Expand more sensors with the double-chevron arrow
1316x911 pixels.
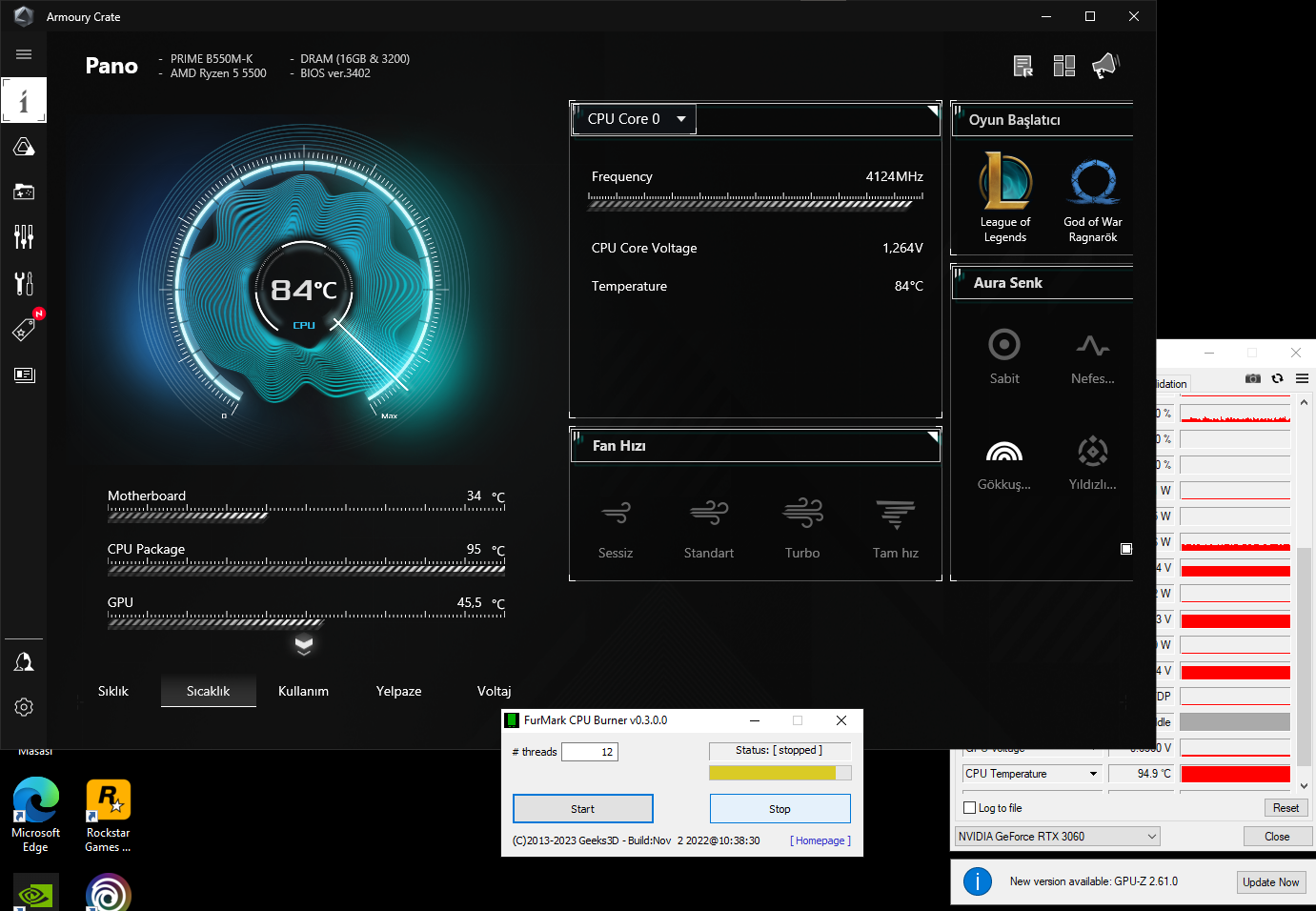(304, 645)
